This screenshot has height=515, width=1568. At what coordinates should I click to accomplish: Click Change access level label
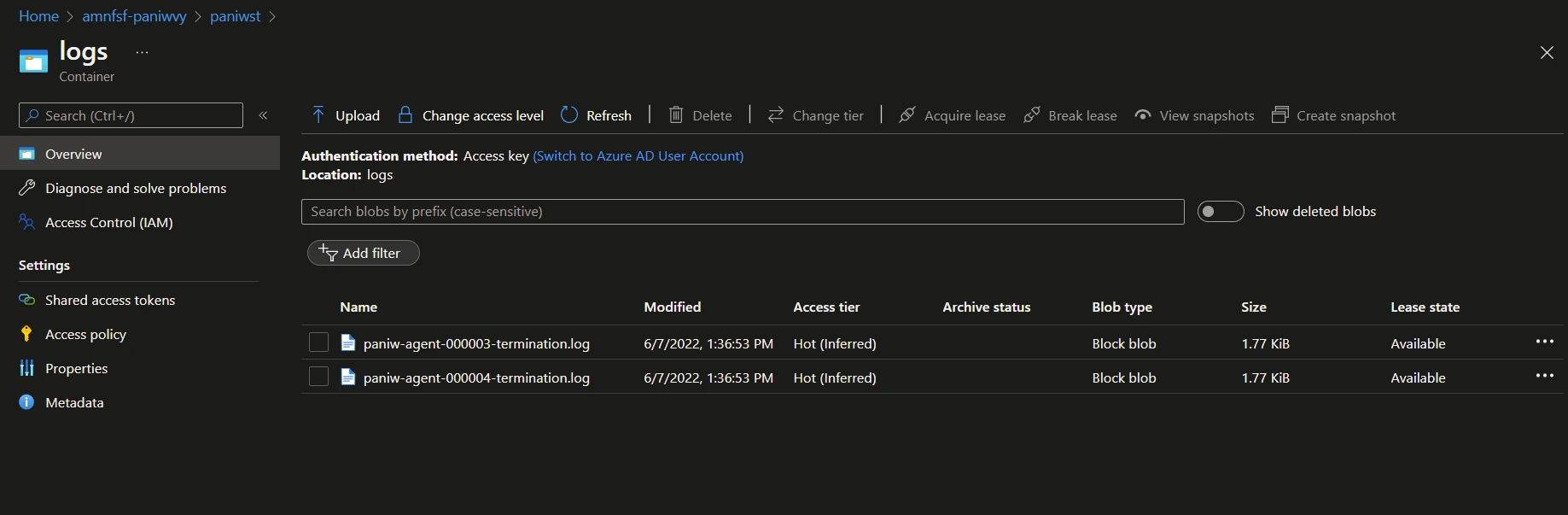click(x=483, y=115)
